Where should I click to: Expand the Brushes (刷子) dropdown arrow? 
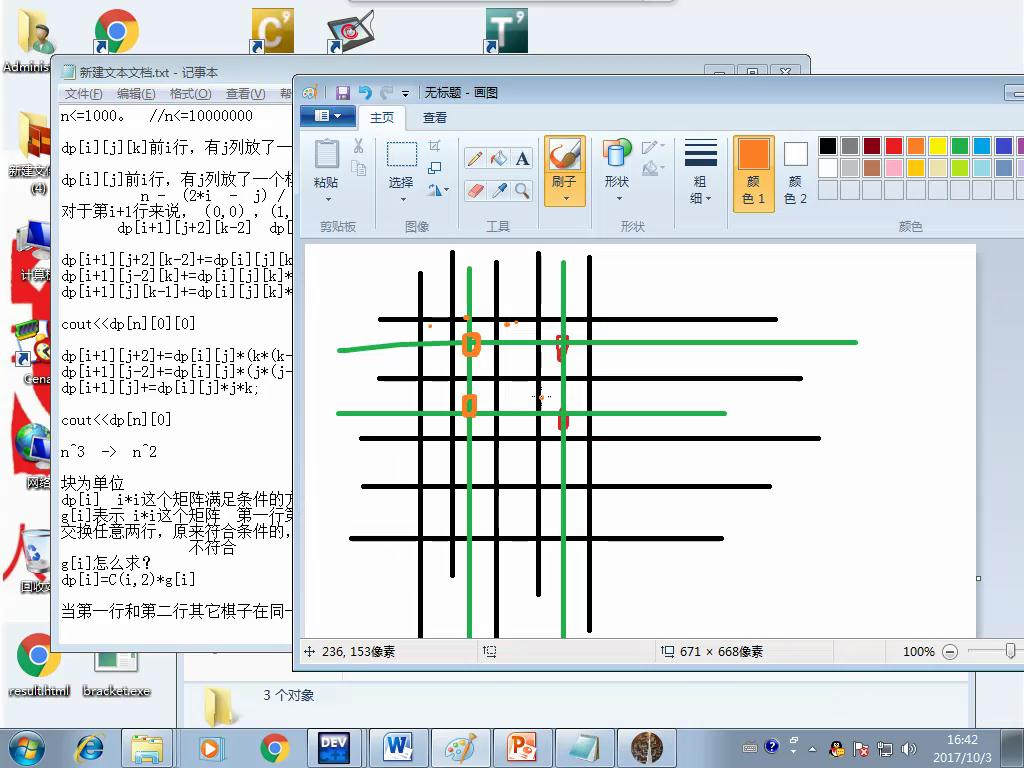(x=566, y=199)
